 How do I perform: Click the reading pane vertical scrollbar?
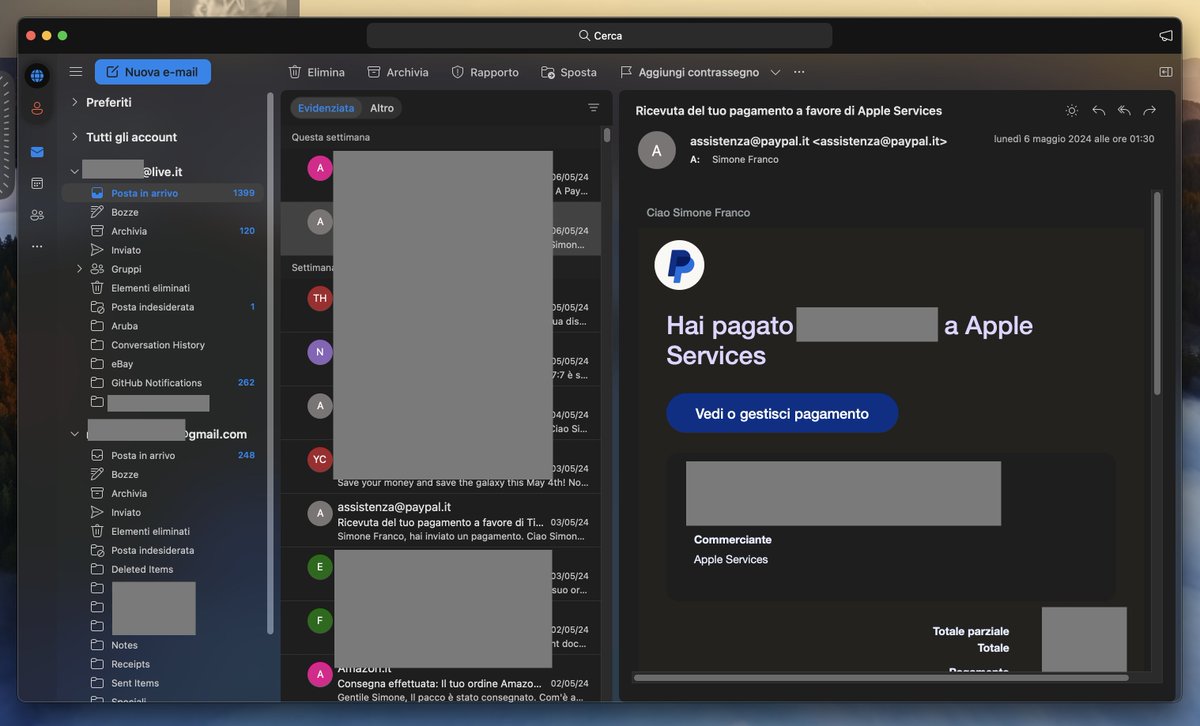click(x=1158, y=293)
